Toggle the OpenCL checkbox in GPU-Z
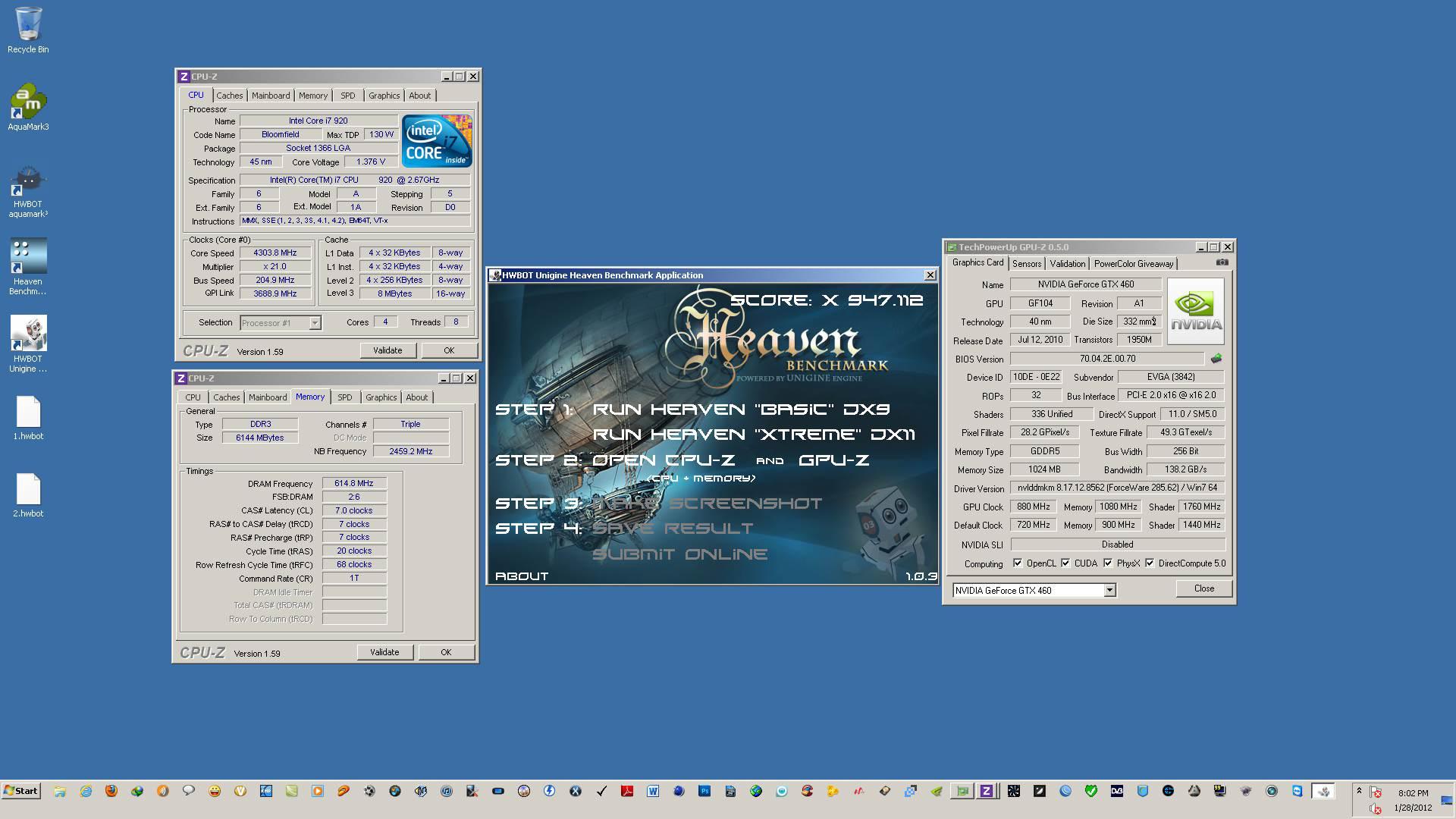Screen dimensions: 1456x819 (x=1018, y=563)
